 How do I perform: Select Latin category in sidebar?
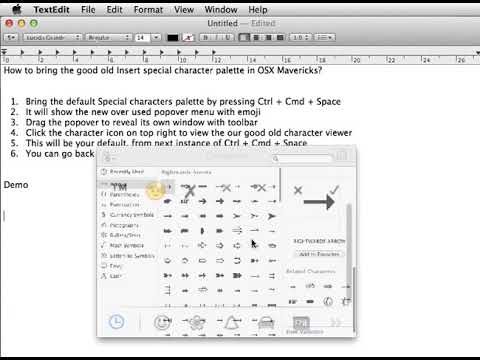(112, 276)
